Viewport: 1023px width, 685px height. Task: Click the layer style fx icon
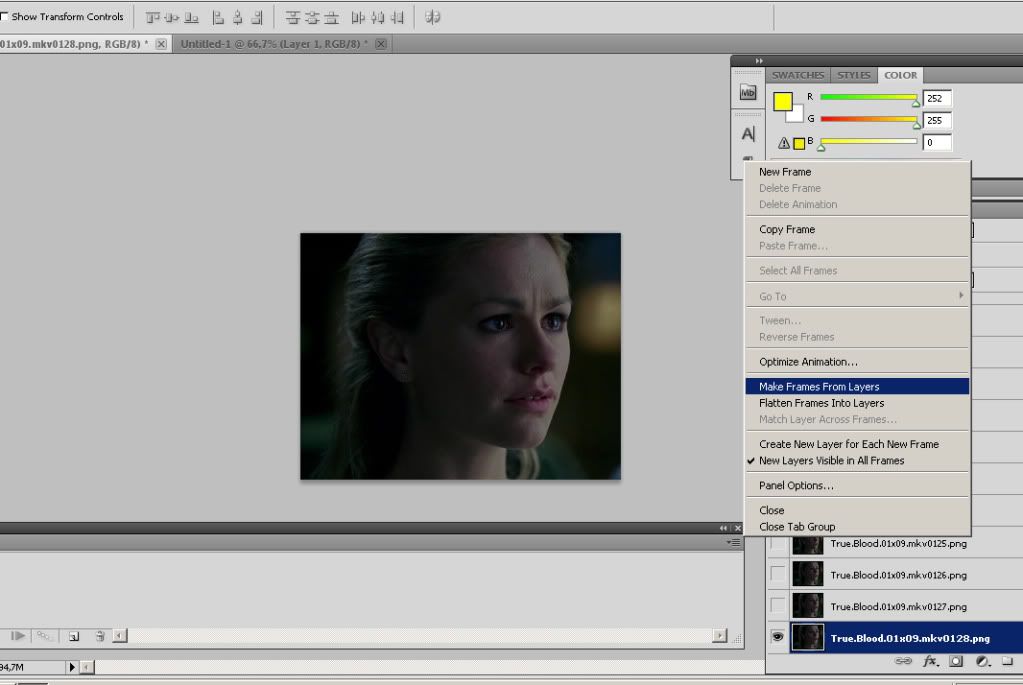pos(930,661)
